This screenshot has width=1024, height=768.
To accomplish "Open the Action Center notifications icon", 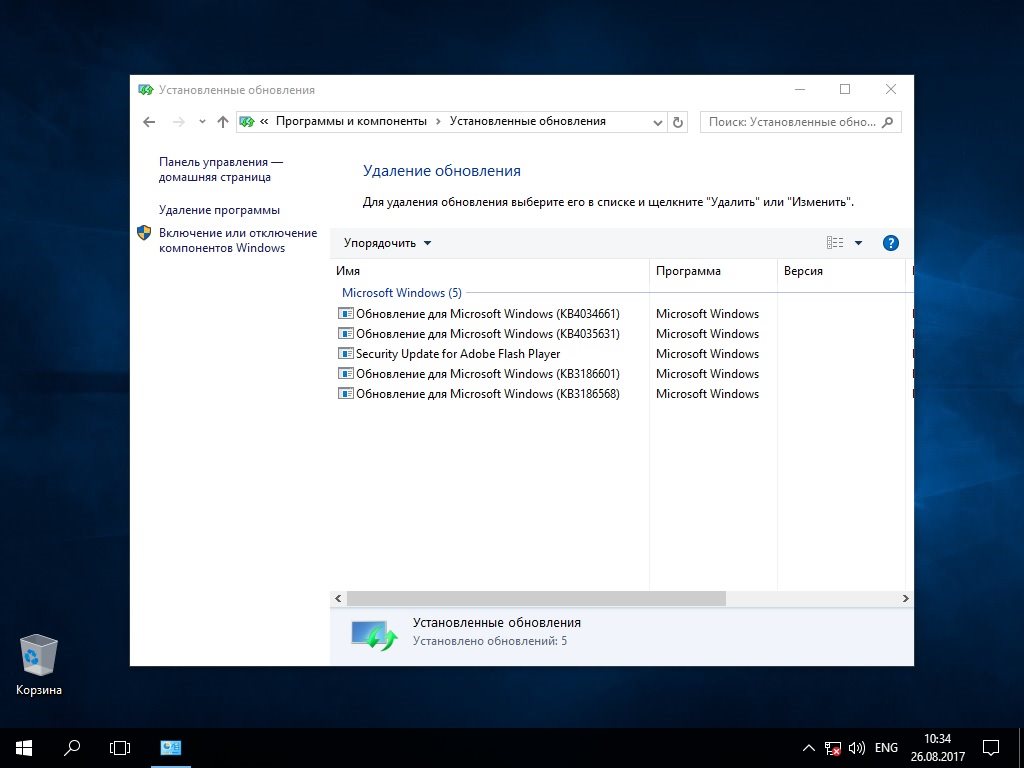I will [990, 747].
